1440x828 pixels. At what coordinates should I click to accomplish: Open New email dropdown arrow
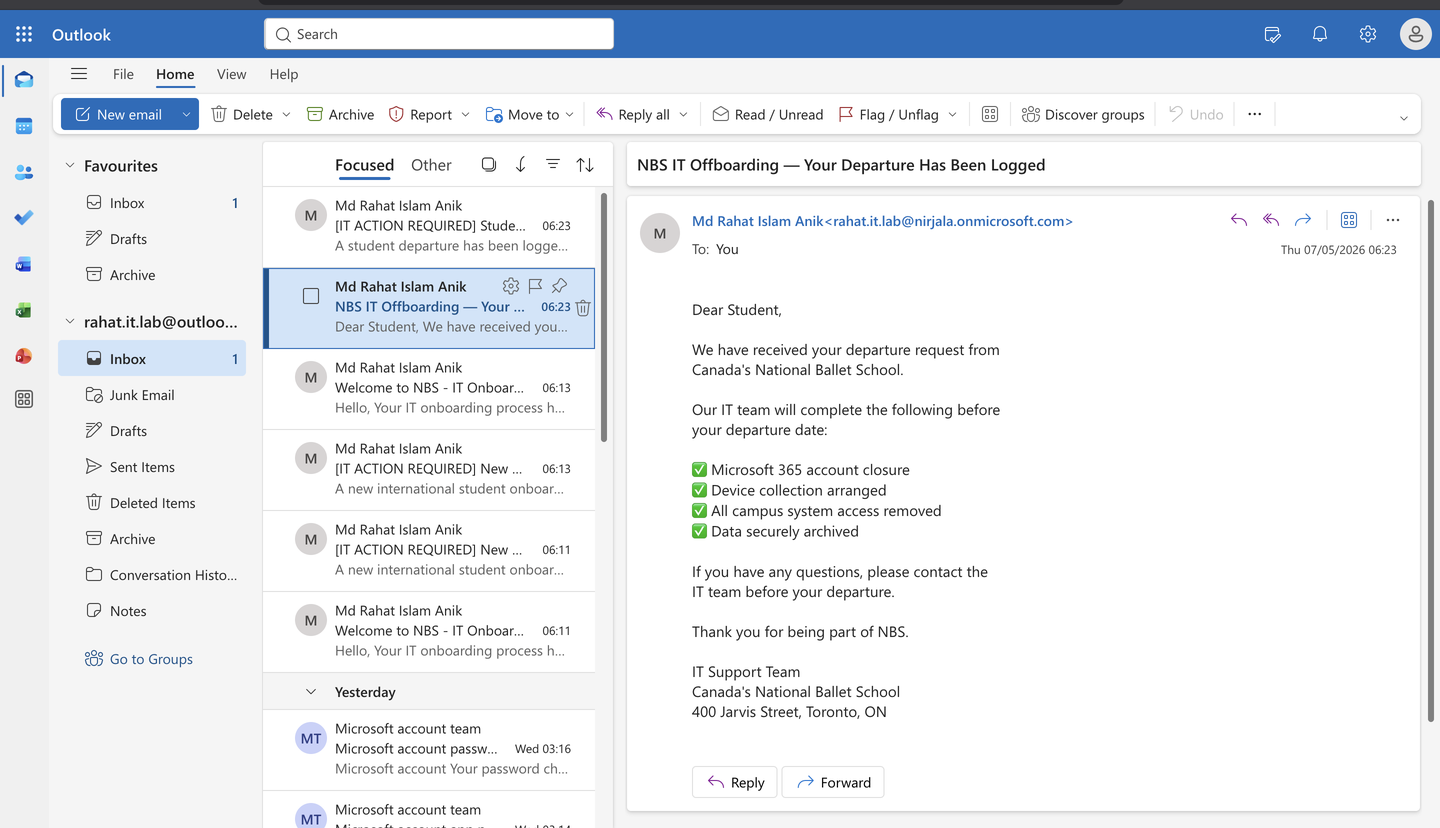click(x=186, y=114)
